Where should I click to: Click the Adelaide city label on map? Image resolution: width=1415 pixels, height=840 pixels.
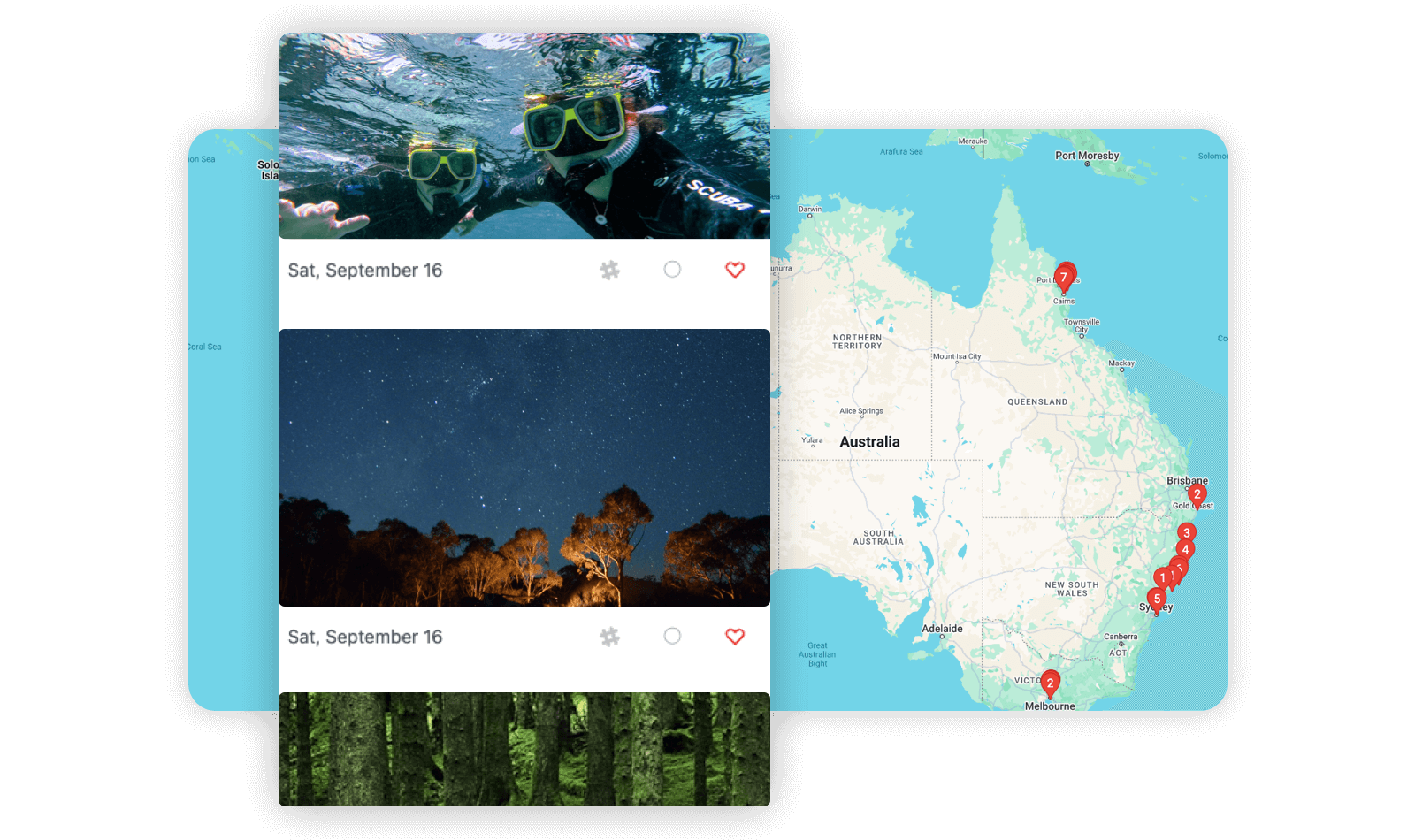(x=942, y=629)
